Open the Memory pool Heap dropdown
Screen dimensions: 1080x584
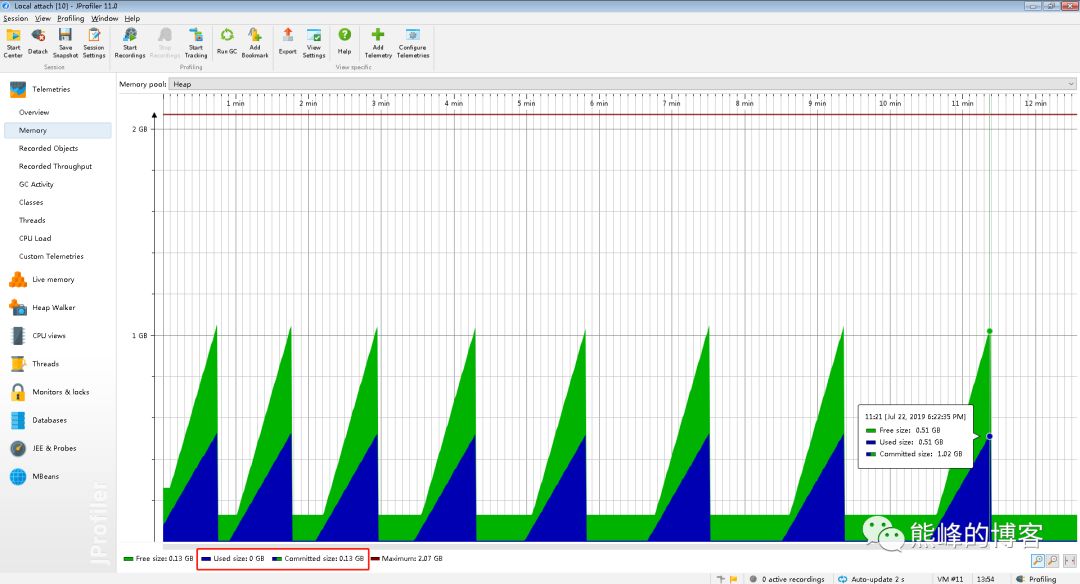[x=623, y=84]
